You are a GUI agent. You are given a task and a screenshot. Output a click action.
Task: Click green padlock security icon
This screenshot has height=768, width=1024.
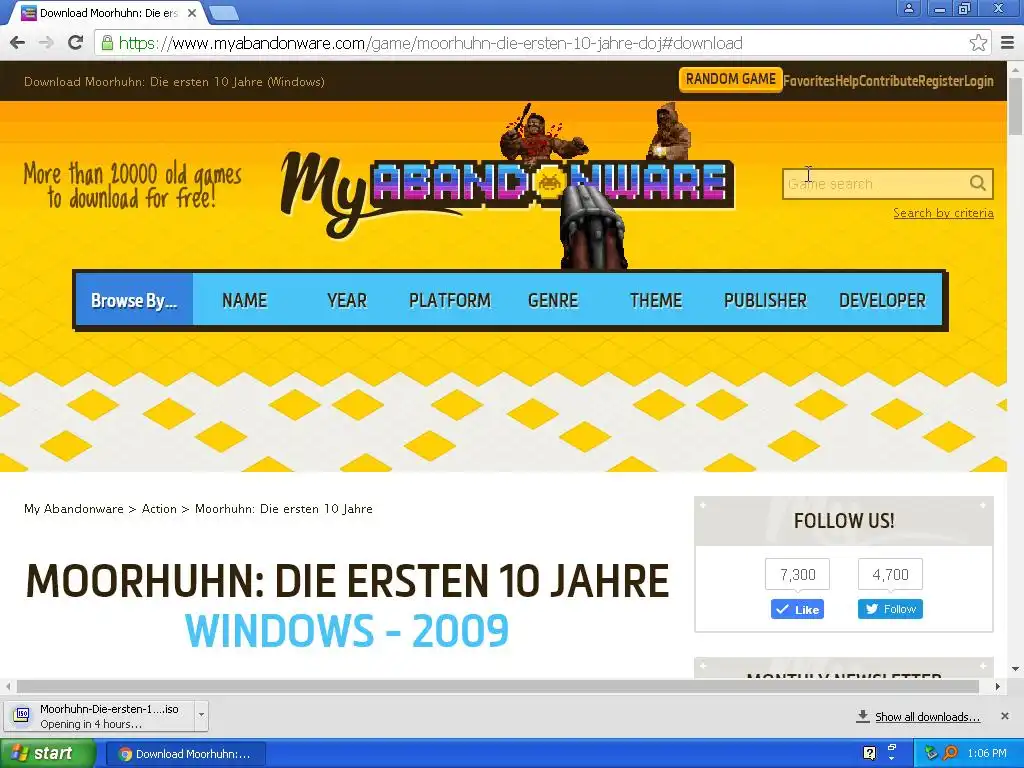[106, 43]
